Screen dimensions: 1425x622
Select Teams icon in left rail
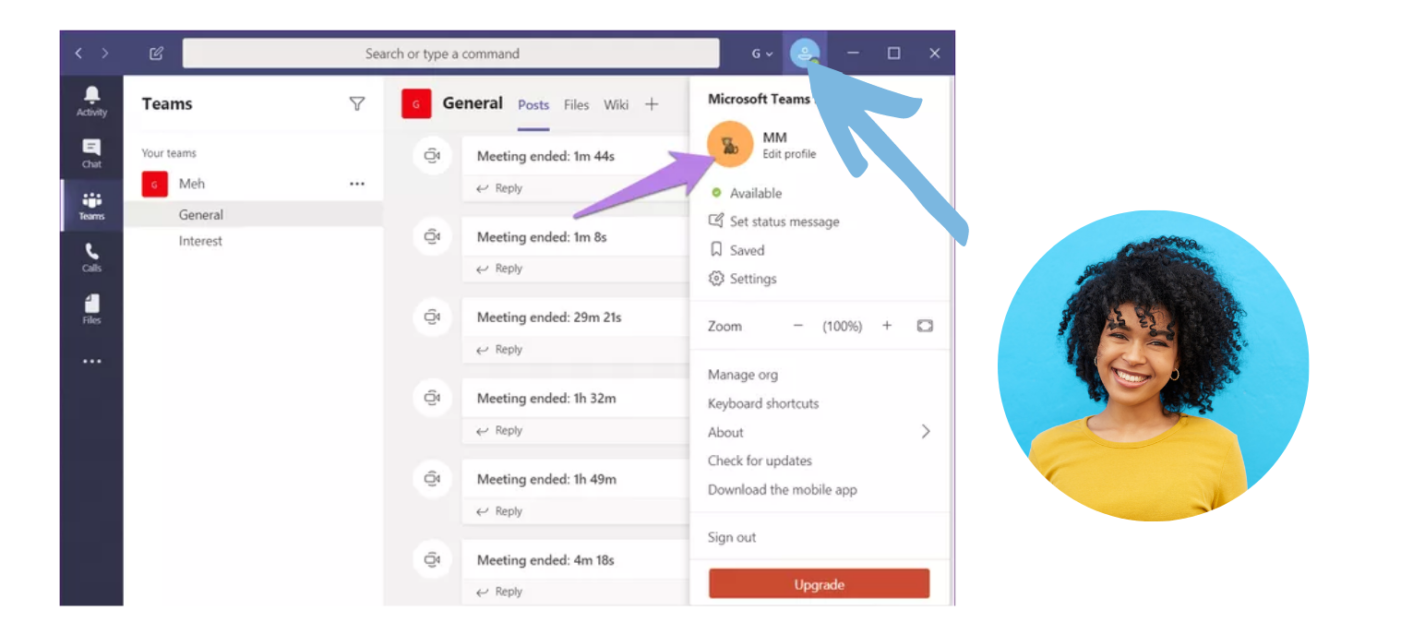pyautogui.click(x=92, y=205)
